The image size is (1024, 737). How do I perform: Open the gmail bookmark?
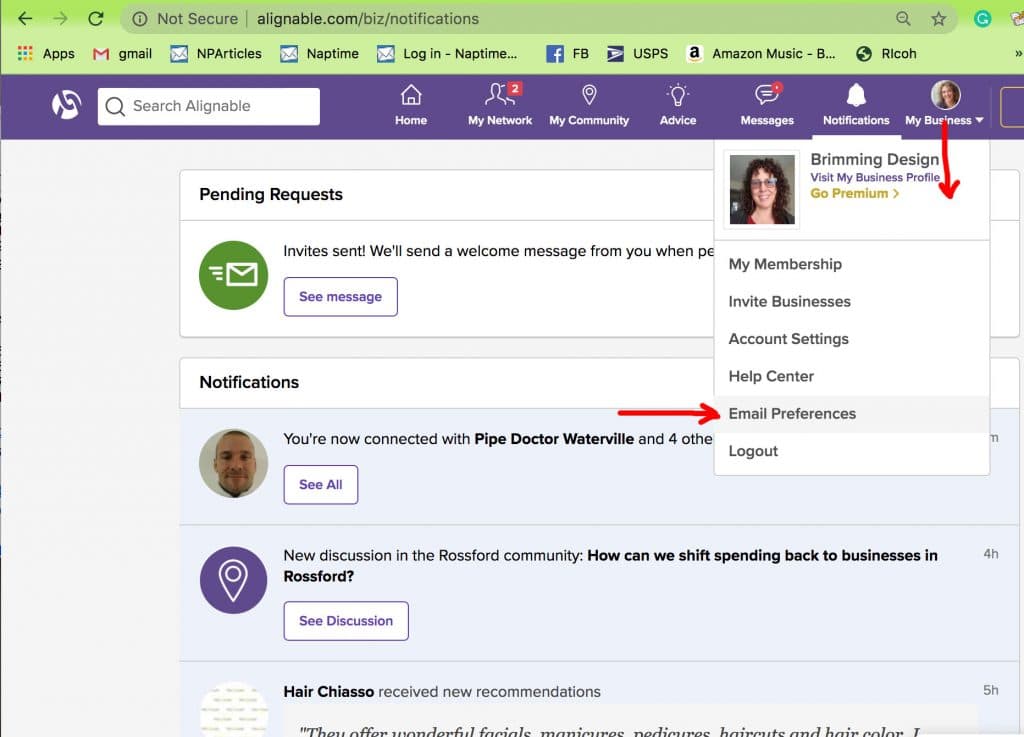pos(122,54)
